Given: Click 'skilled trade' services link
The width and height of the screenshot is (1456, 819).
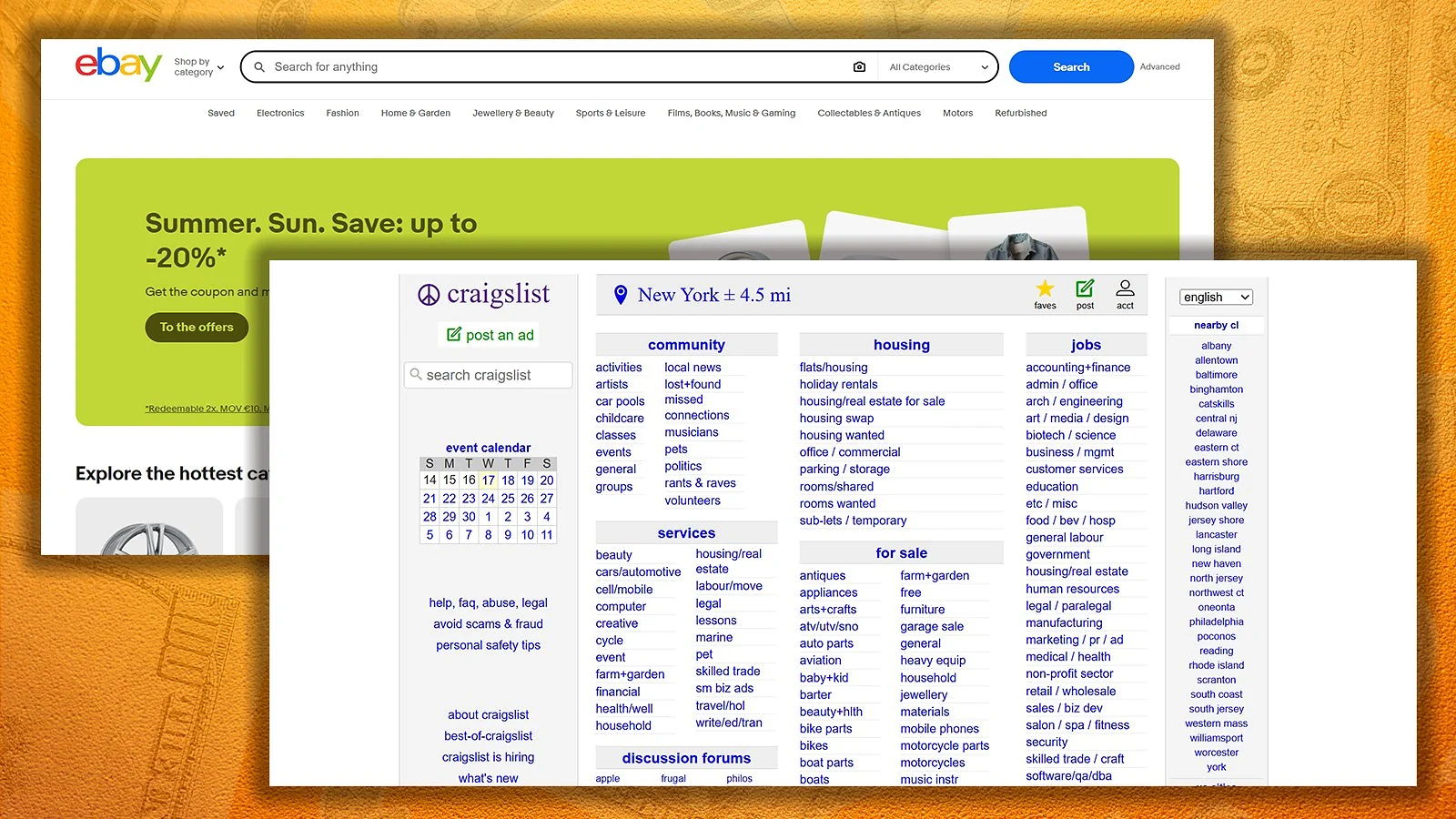Looking at the screenshot, I should click(728, 672).
